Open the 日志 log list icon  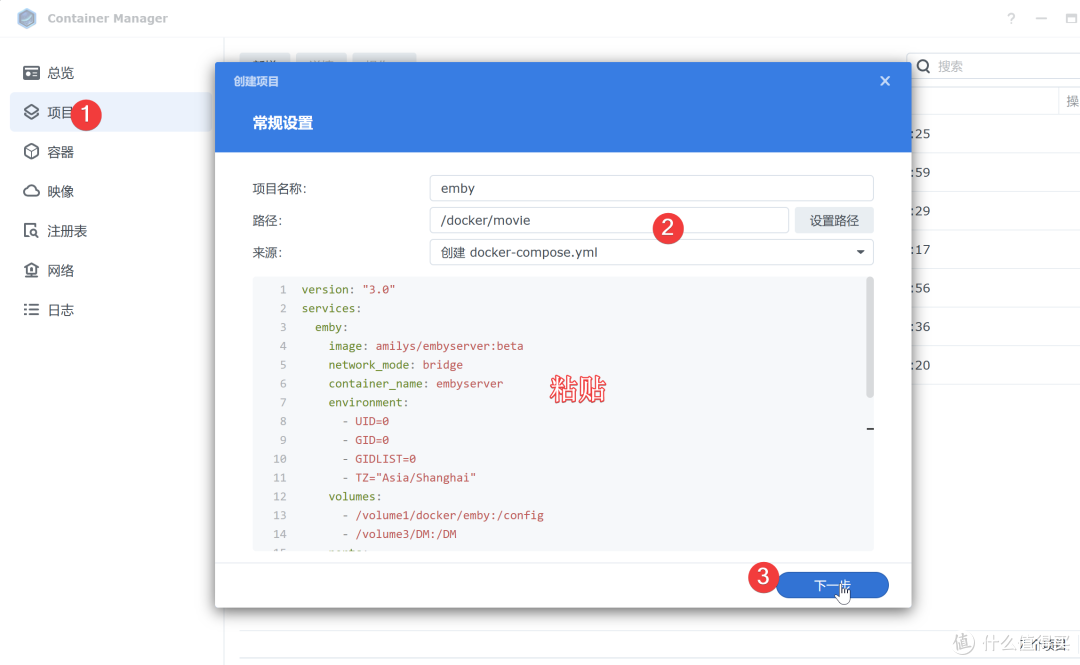click(x=31, y=309)
